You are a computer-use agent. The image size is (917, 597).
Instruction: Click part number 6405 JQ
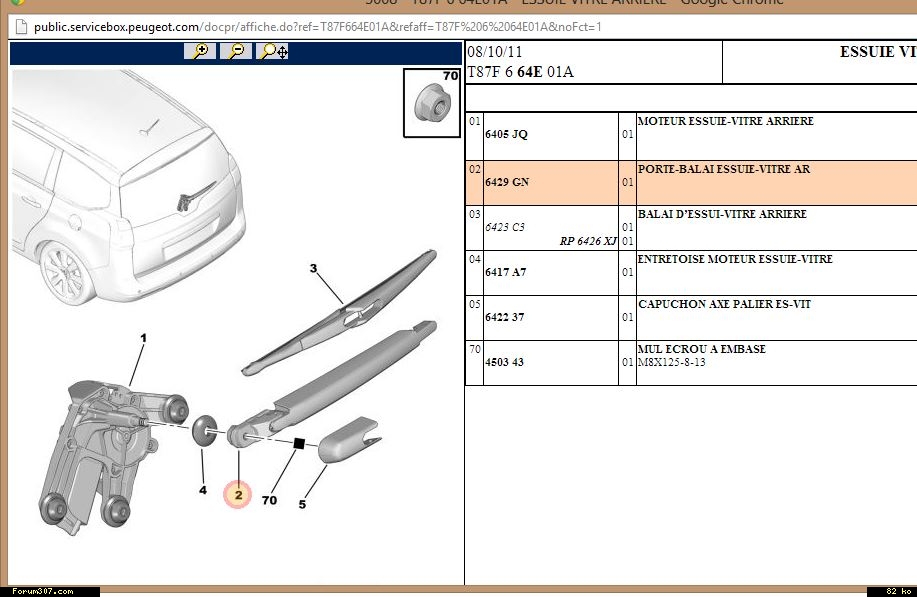[506, 134]
